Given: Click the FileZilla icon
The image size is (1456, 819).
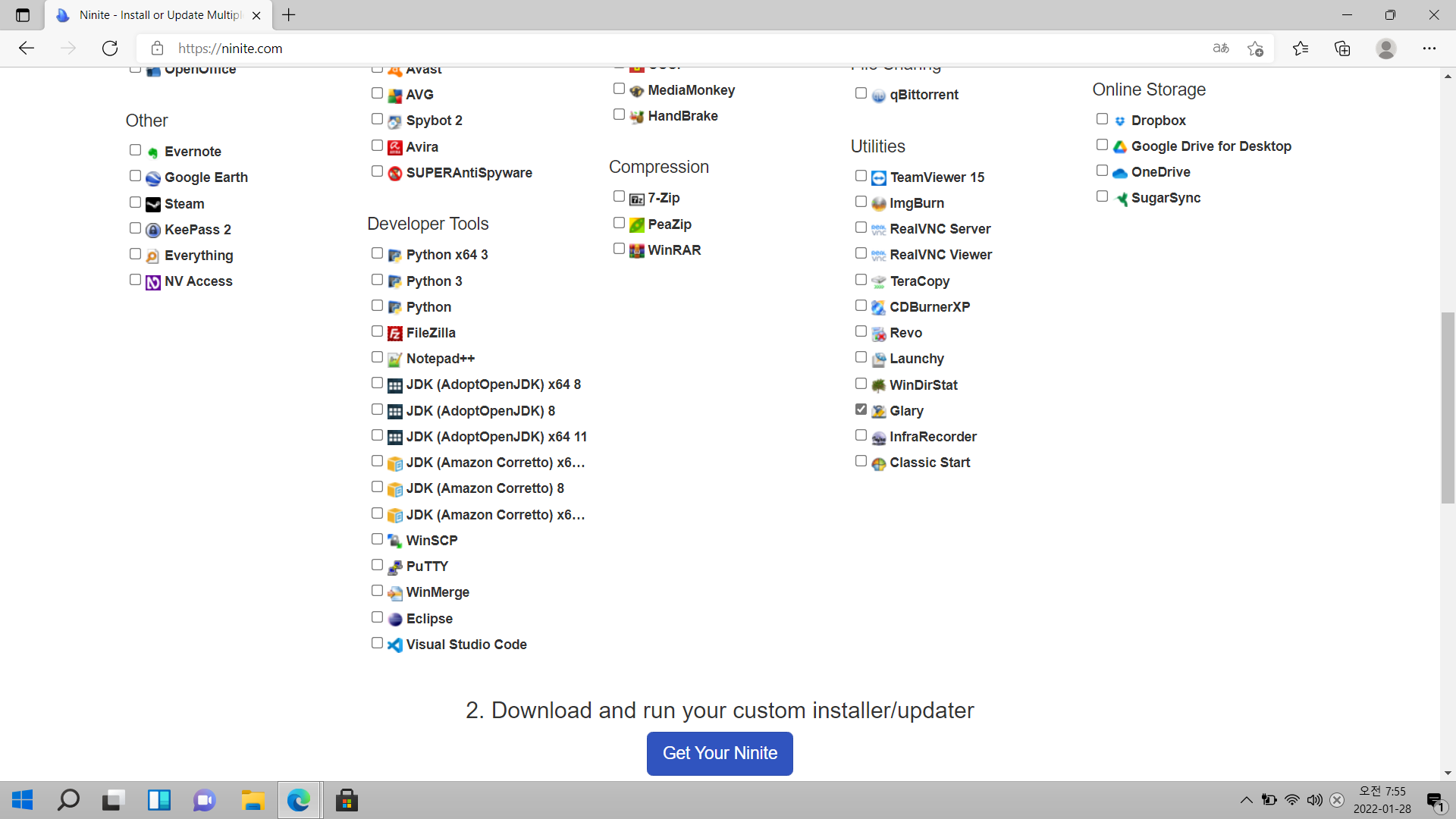Looking at the screenshot, I should 394,334.
